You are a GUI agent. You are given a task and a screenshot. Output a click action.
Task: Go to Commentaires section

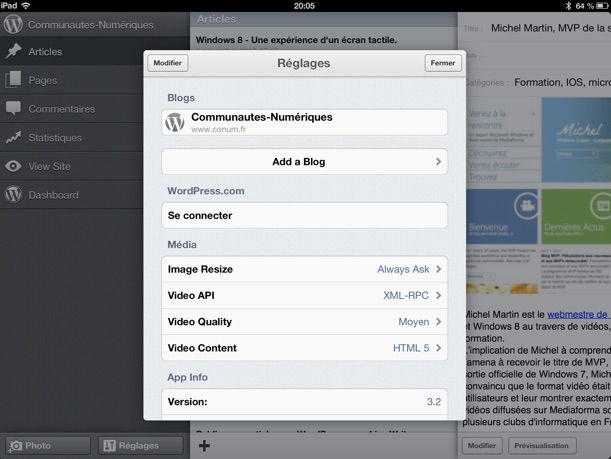(x=72, y=109)
